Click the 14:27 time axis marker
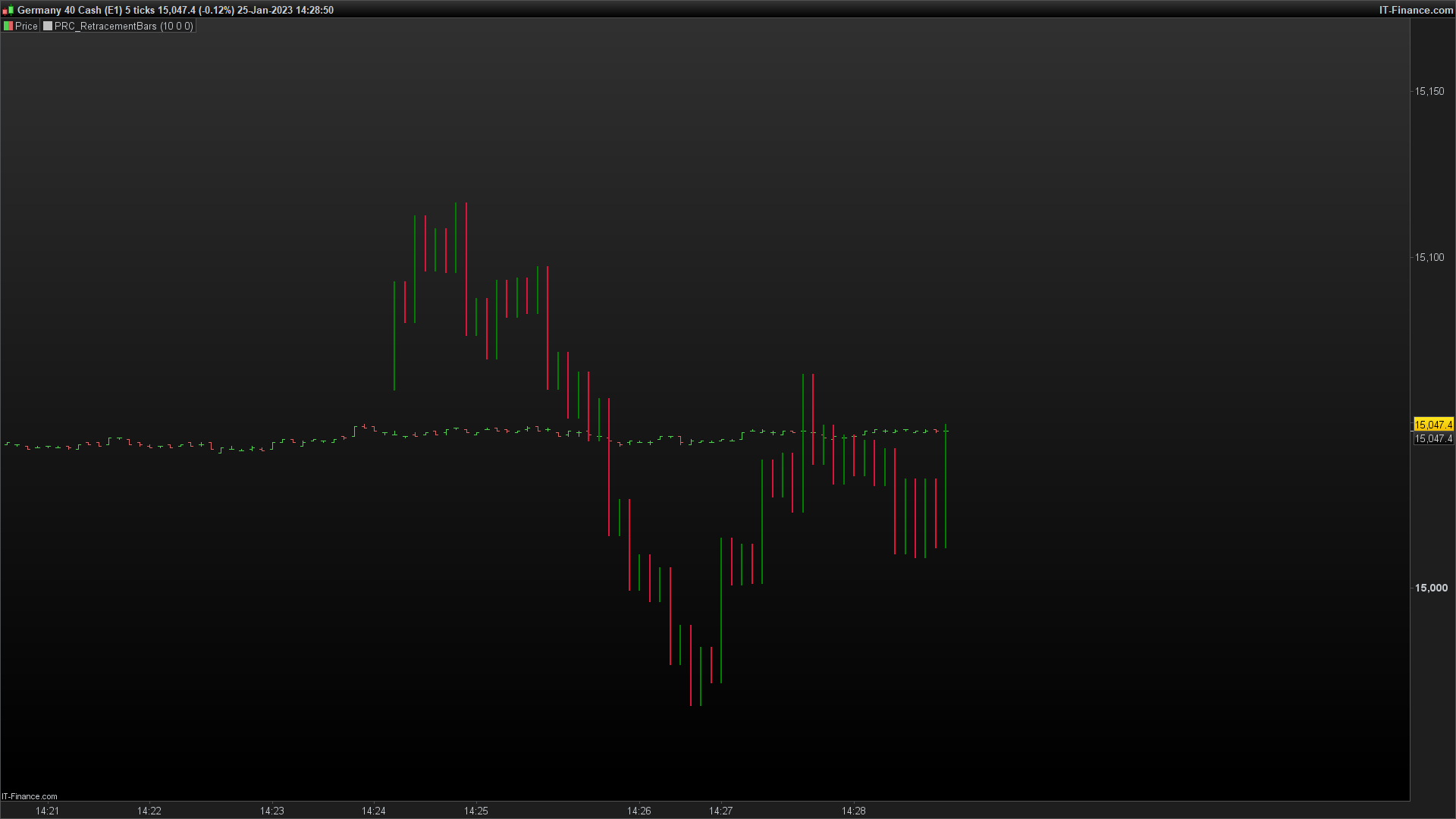 [720, 811]
